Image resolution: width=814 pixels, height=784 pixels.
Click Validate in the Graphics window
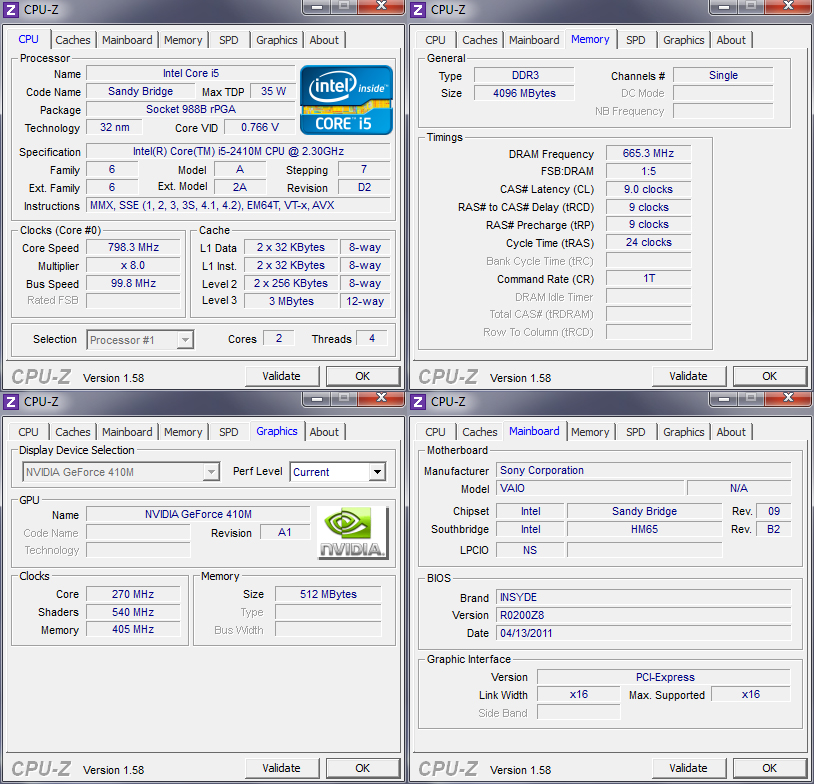click(x=282, y=768)
